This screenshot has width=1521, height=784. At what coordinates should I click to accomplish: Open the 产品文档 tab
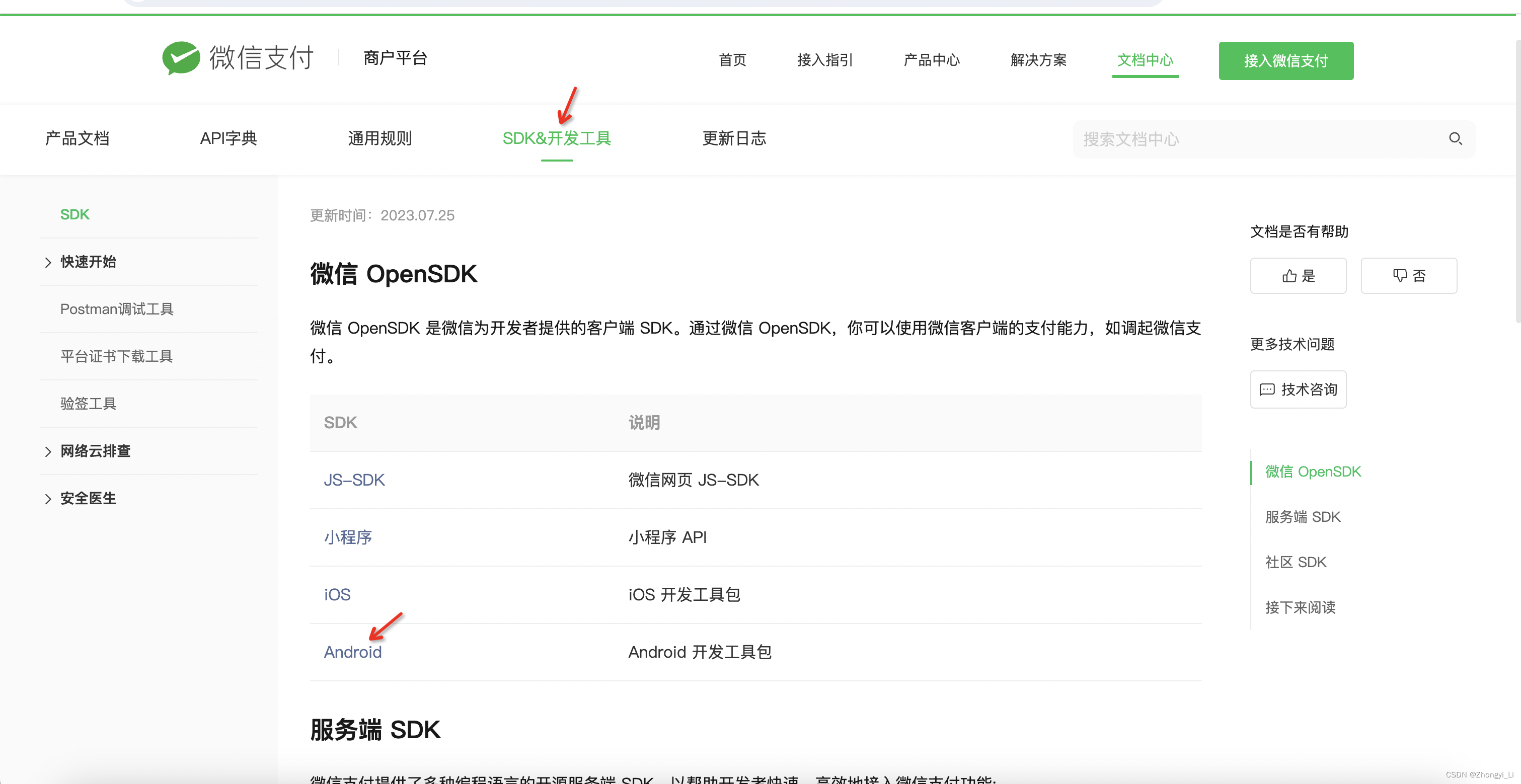pos(78,139)
